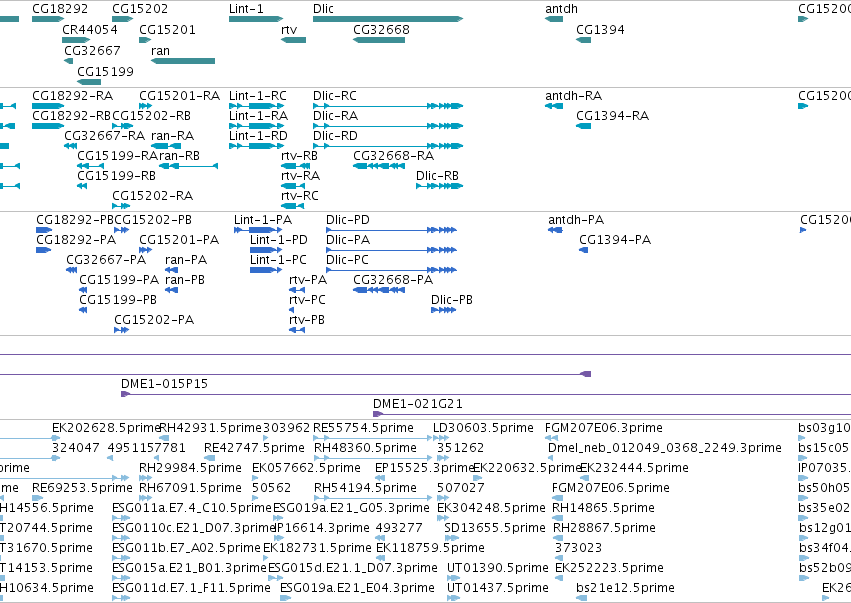Click the CG18292-PA protein label
Screen dimensions: 851x603
[x=76, y=240]
